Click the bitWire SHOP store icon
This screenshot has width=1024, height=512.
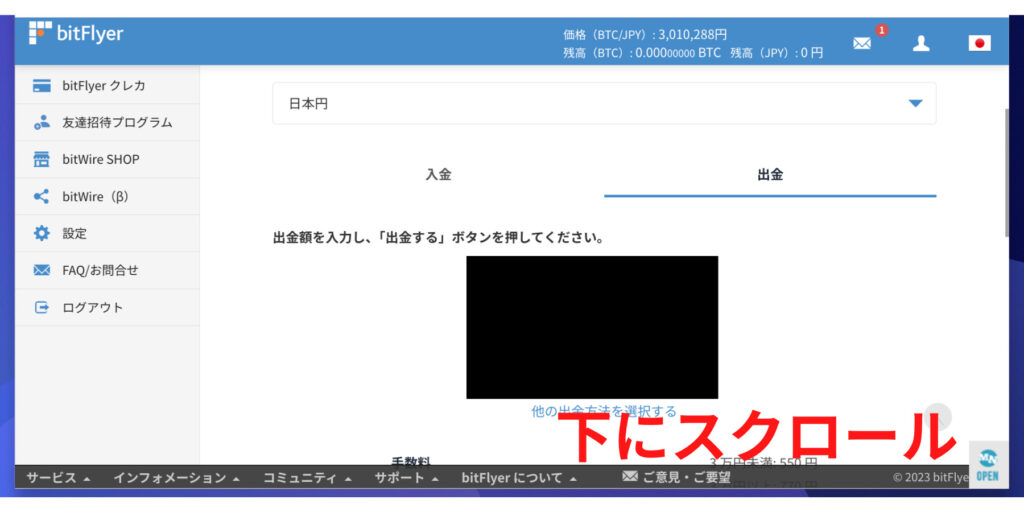[42, 159]
